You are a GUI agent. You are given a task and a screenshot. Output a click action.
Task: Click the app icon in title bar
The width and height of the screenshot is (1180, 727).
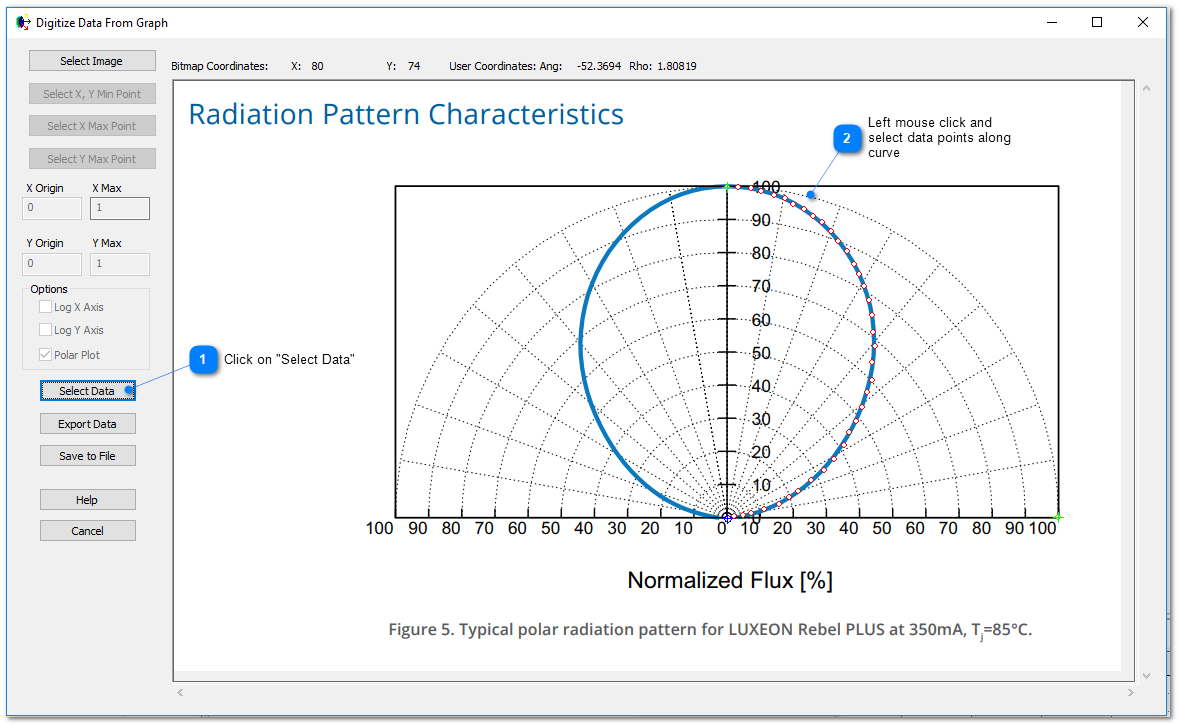(24, 22)
